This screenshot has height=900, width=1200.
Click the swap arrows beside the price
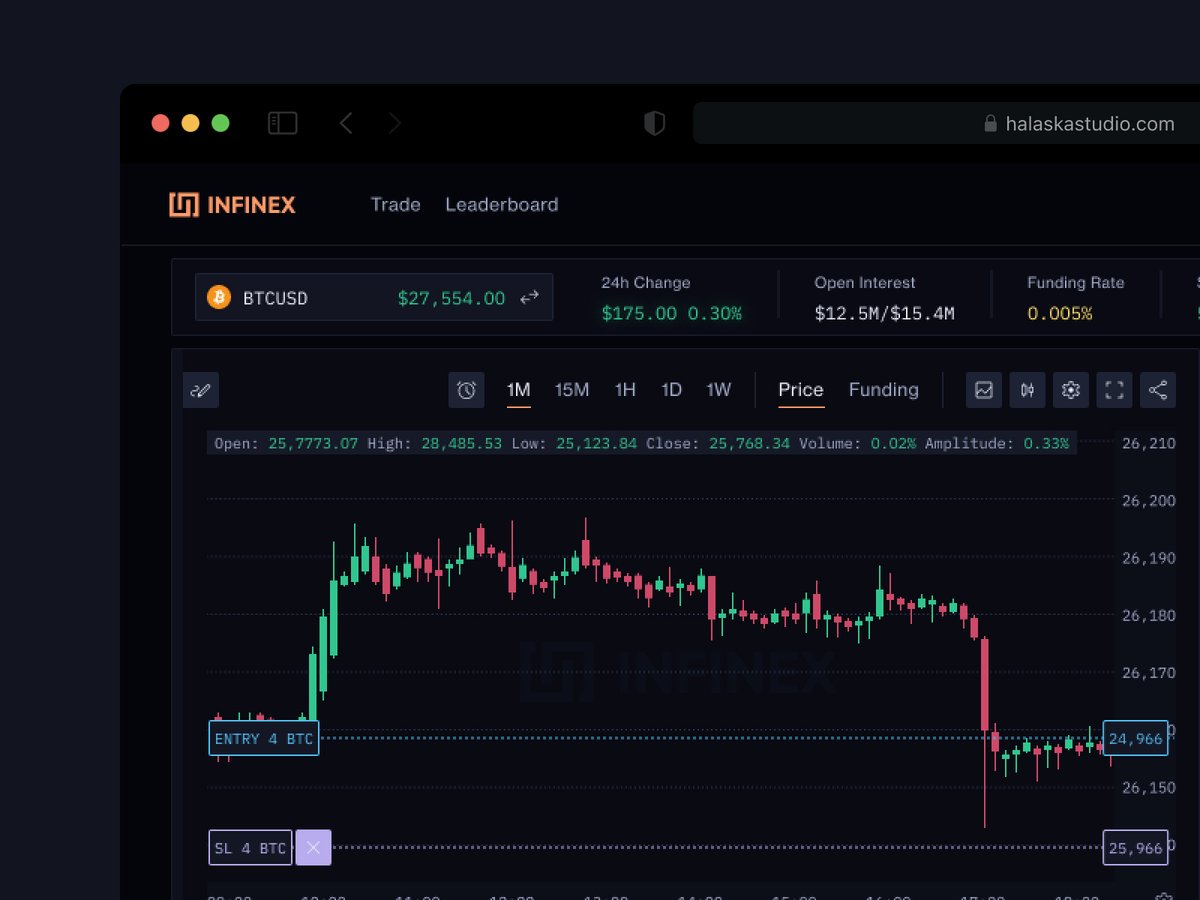coord(529,297)
